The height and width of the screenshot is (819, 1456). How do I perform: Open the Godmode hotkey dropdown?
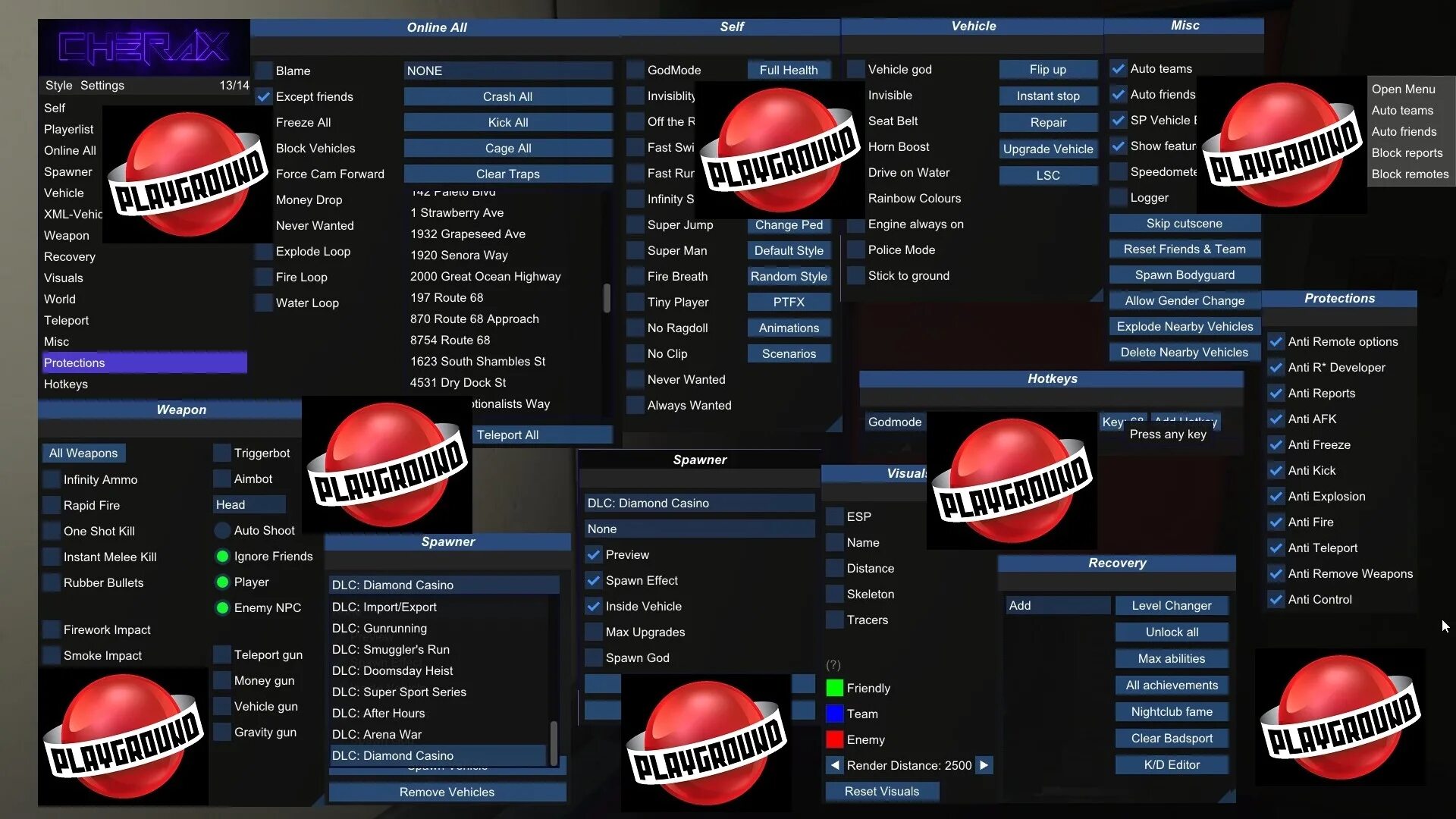point(895,422)
